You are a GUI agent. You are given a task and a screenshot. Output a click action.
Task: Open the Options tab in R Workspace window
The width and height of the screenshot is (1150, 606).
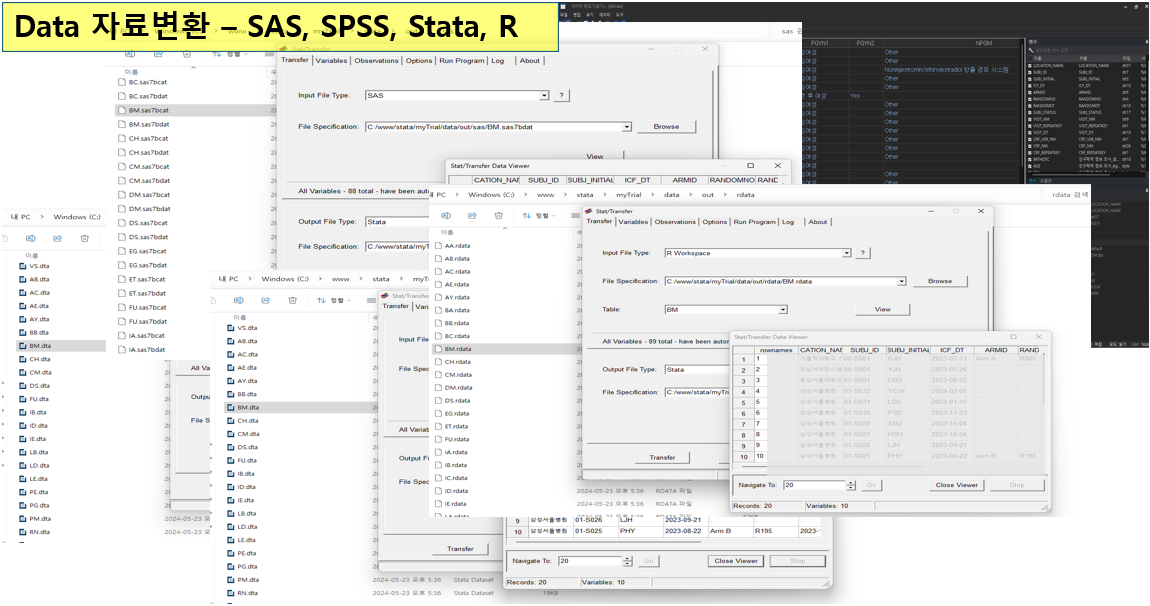[x=714, y=222]
